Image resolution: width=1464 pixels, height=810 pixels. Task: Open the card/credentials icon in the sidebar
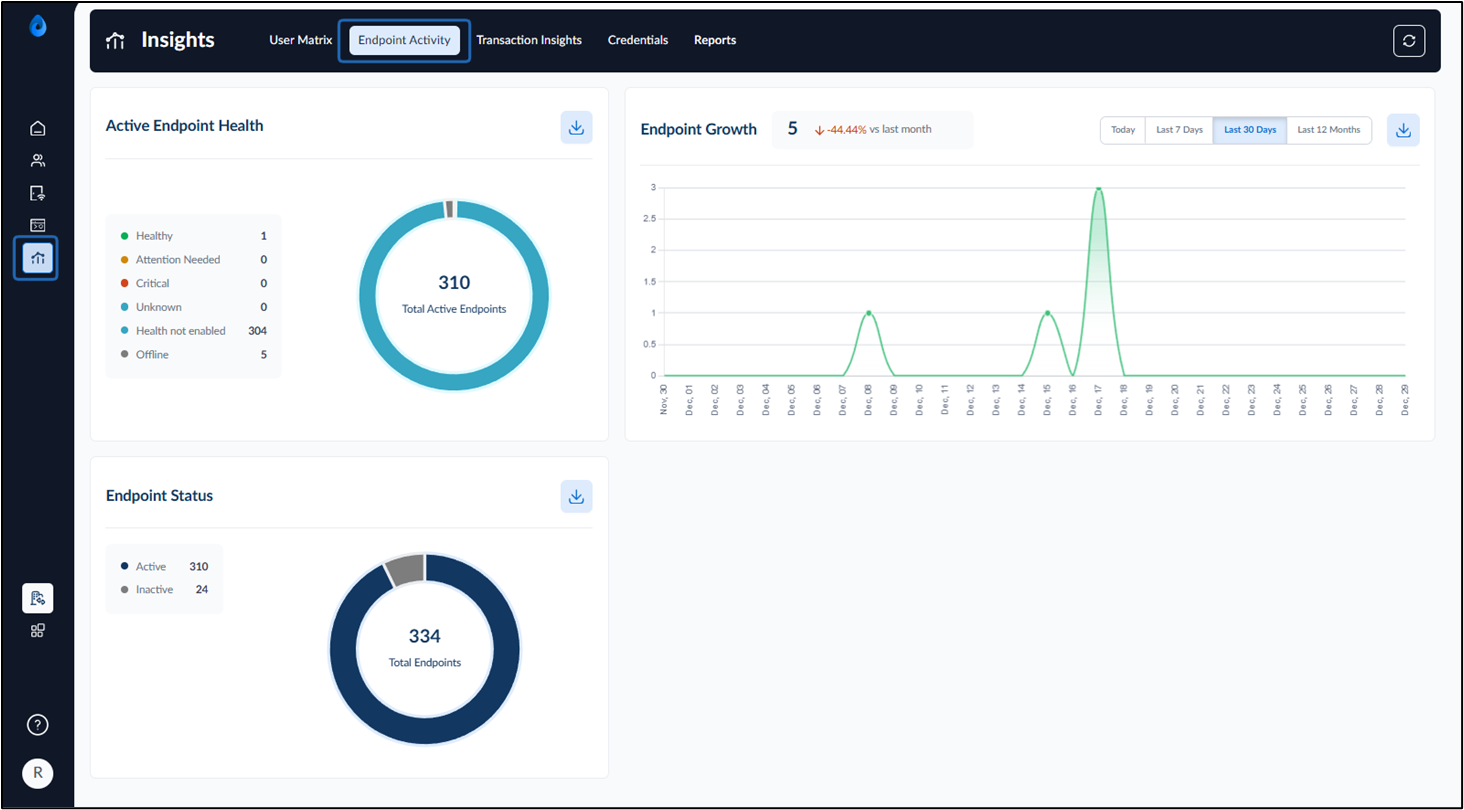point(38,225)
